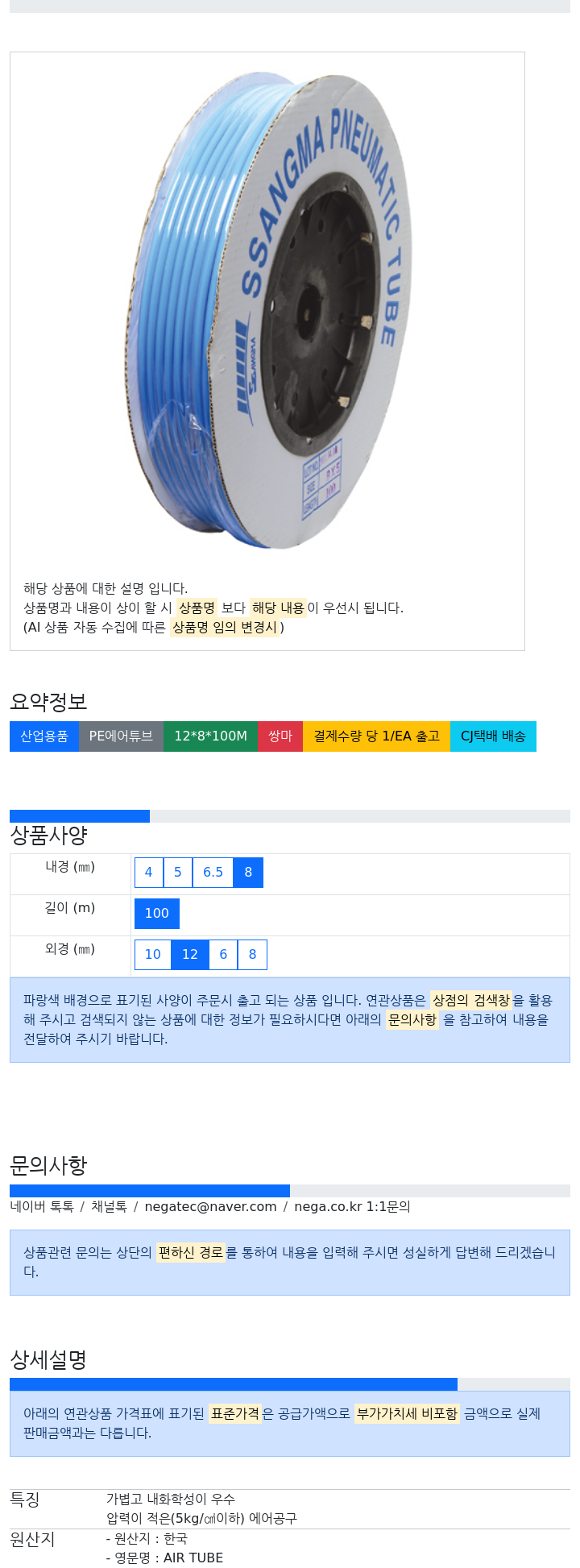This screenshot has height=1568, width=580.
Task: Select length 100 option
Action: (x=157, y=914)
